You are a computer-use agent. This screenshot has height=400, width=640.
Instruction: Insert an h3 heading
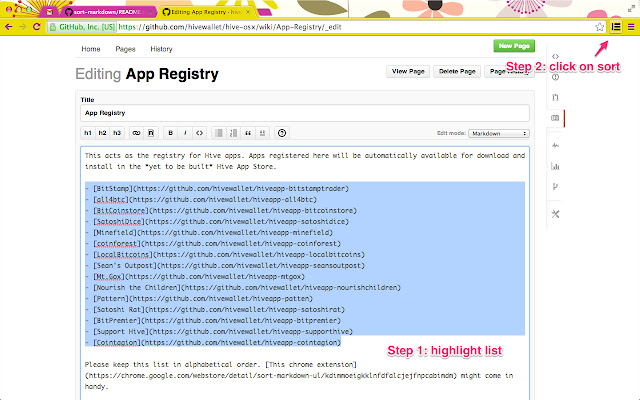tap(117, 133)
